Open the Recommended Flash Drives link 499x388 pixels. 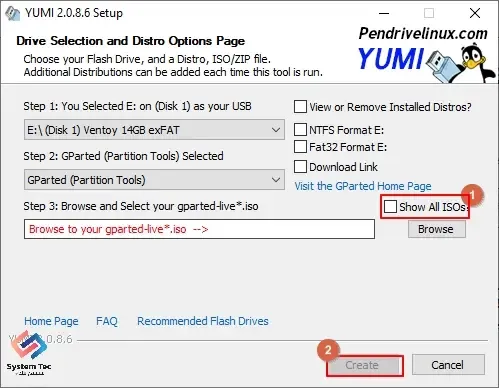[x=203, y=321]
